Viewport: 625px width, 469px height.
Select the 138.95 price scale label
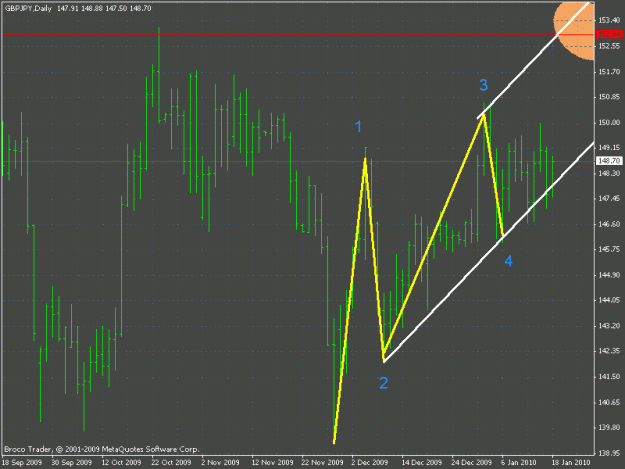tap(609, 453)
